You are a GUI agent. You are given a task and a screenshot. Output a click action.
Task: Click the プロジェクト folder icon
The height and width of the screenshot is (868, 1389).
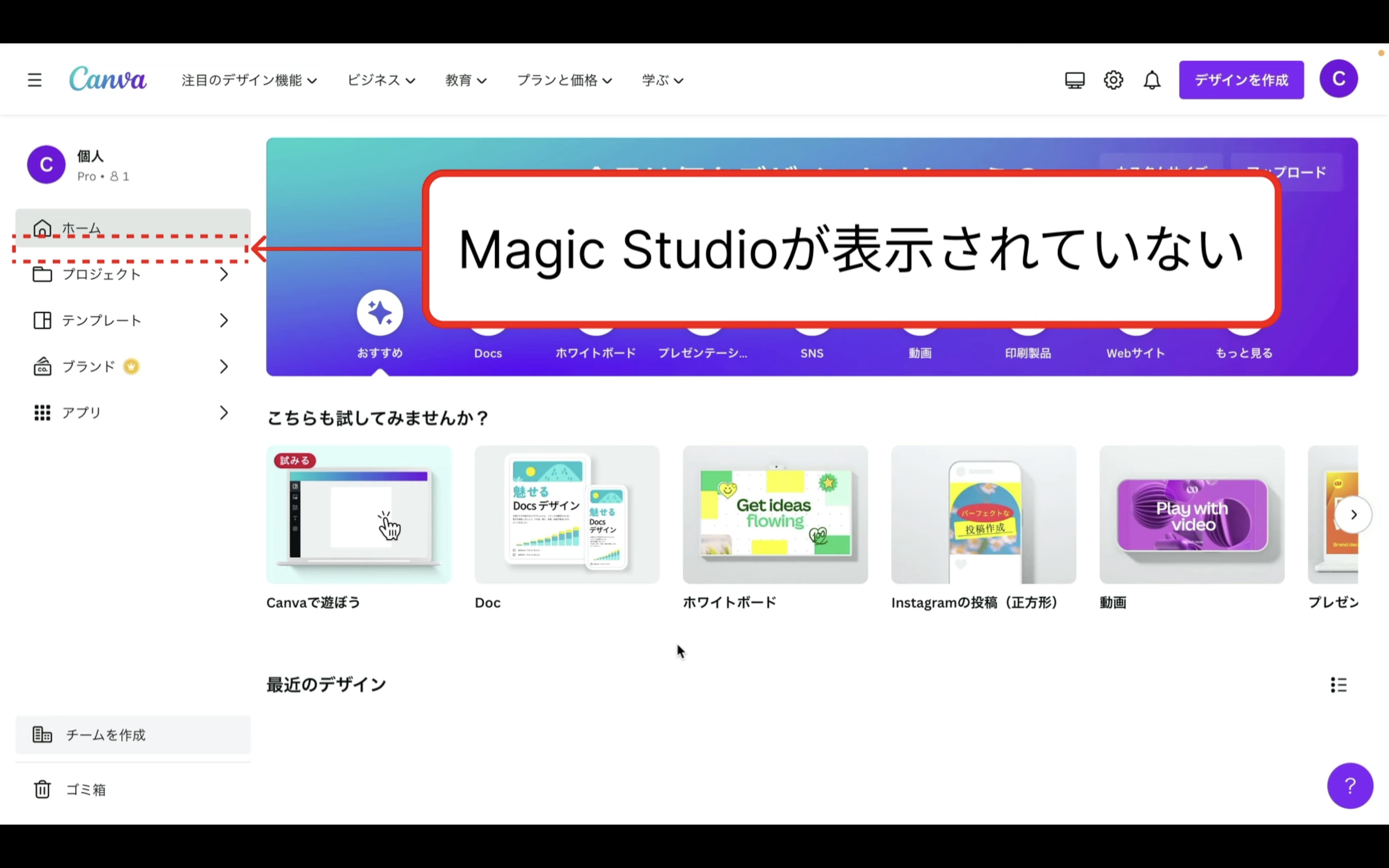(42, 274)
